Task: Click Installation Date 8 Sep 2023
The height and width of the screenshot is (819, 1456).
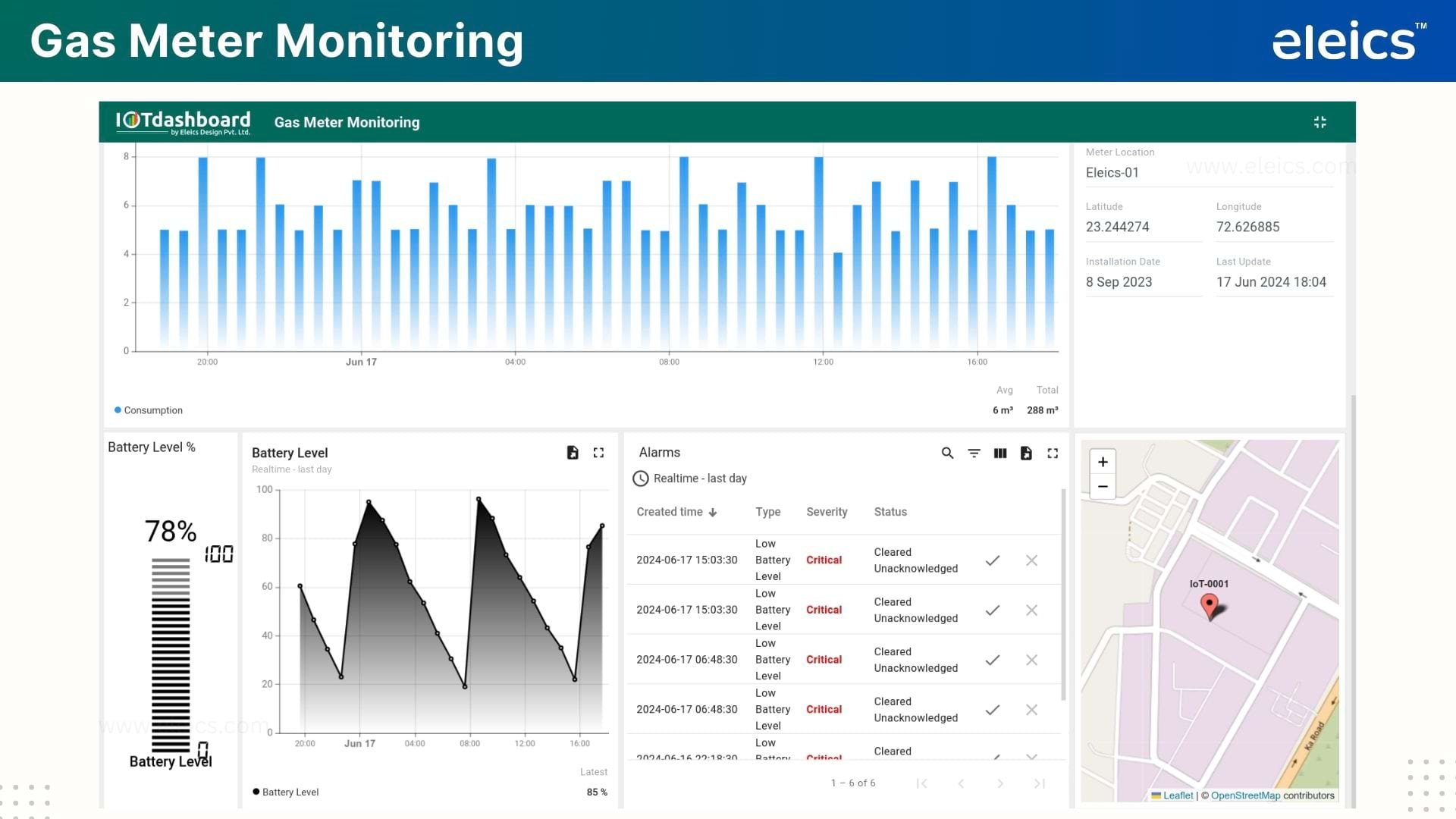Action: click(1119, 282)
